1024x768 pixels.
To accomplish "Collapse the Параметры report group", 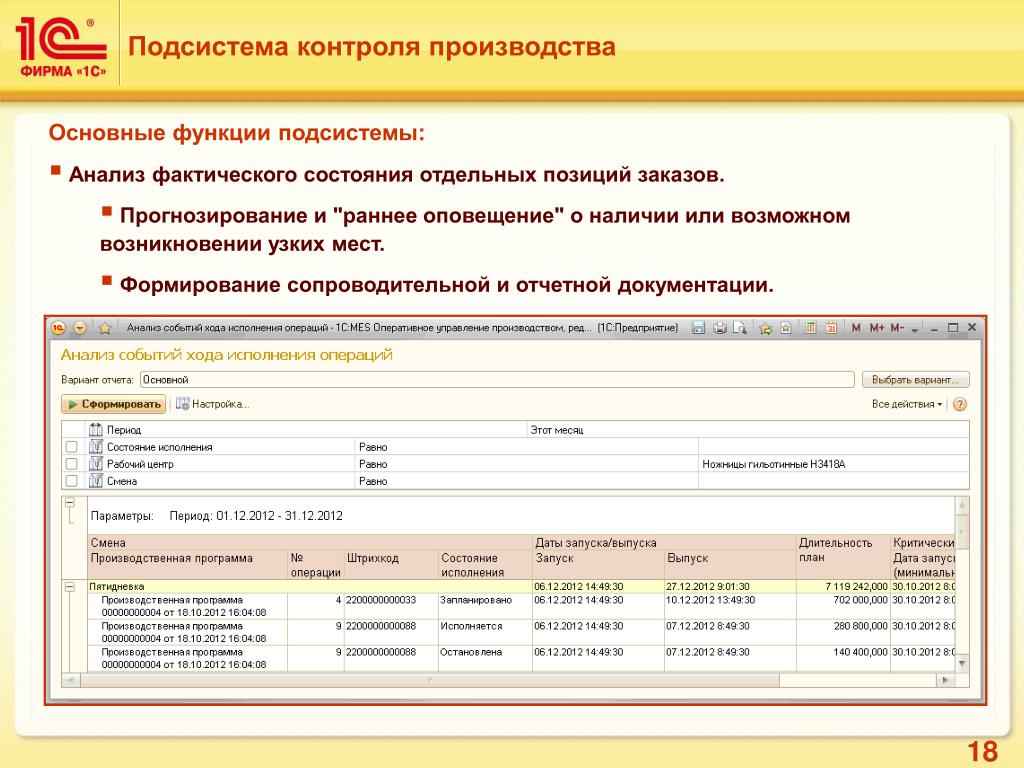I will (70, 504).
